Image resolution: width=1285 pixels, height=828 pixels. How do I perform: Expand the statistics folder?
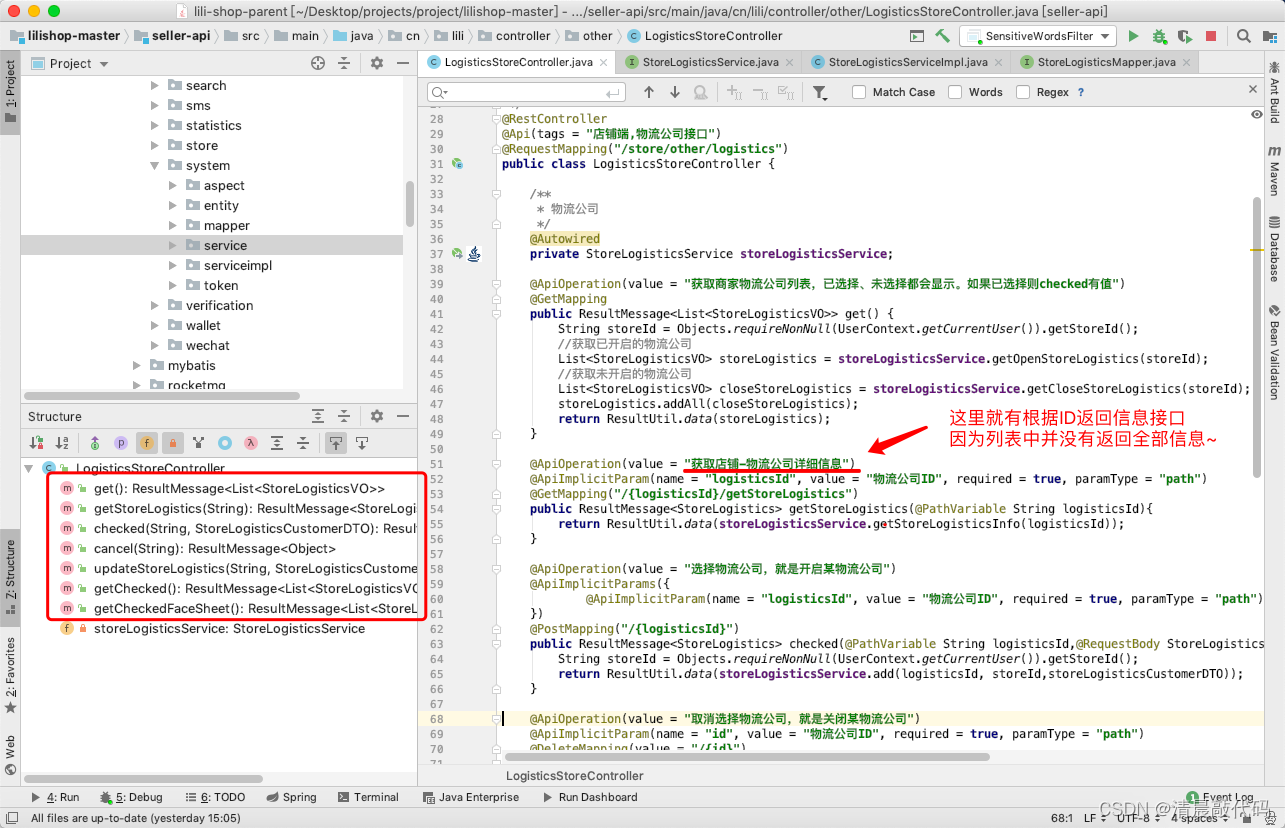tap(155, 126)
